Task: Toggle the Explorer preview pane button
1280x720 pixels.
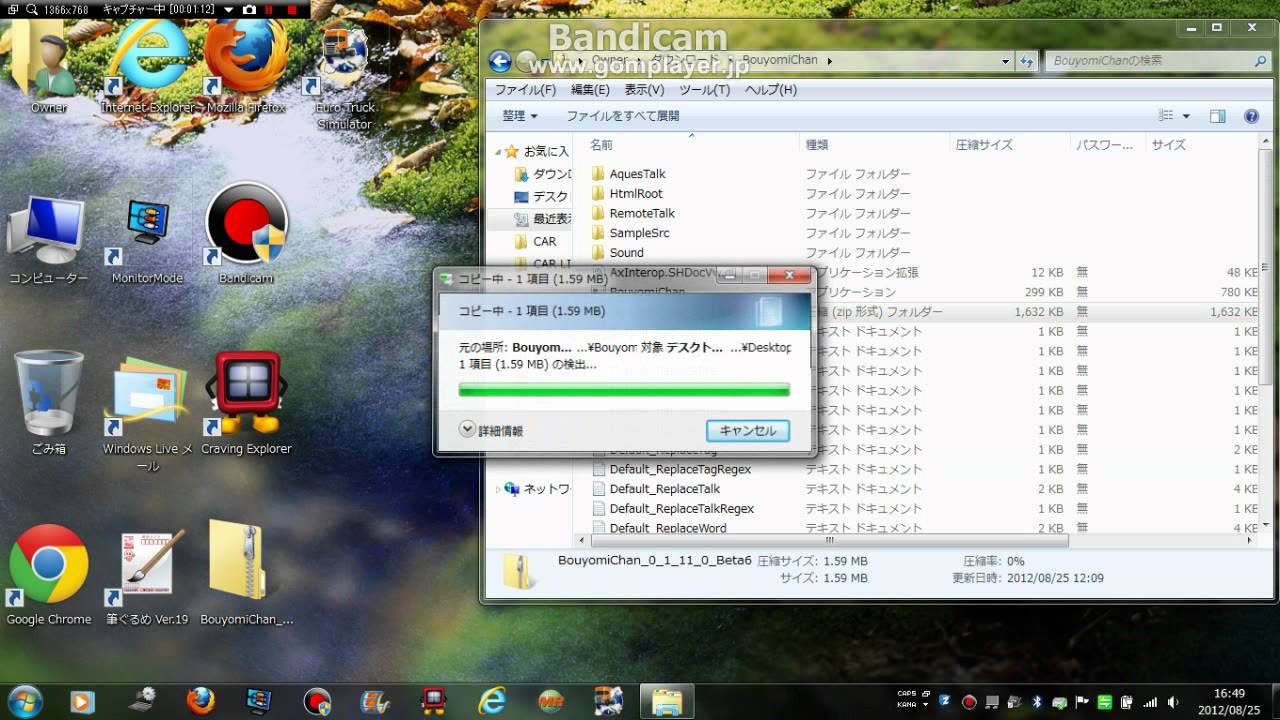Action: tap(1217, 116)
